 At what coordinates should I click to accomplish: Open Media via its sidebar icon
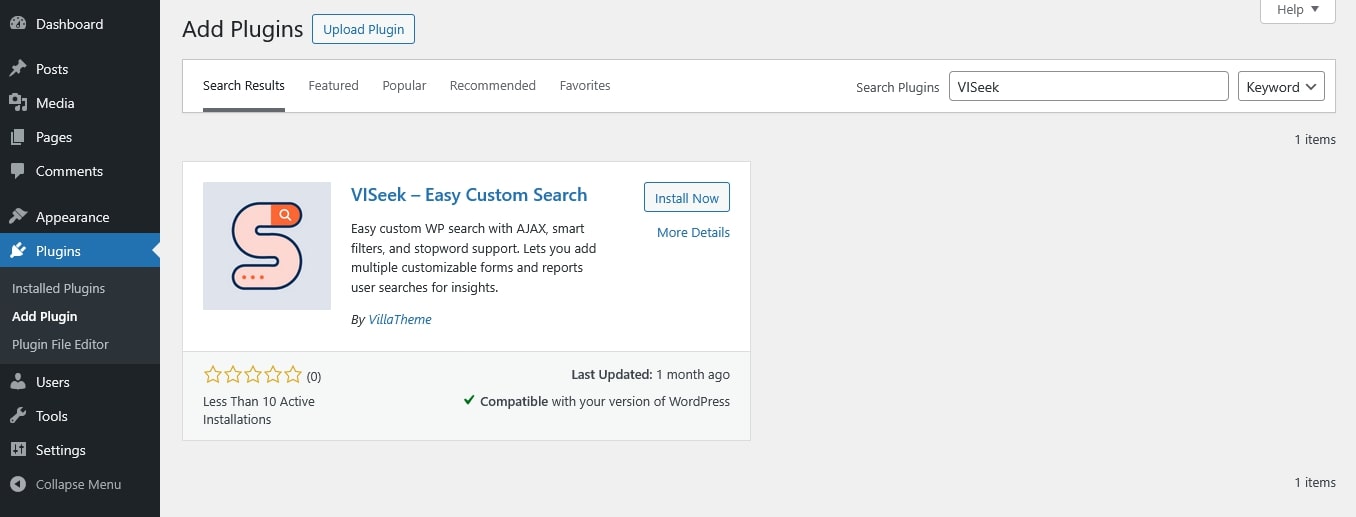18,103
